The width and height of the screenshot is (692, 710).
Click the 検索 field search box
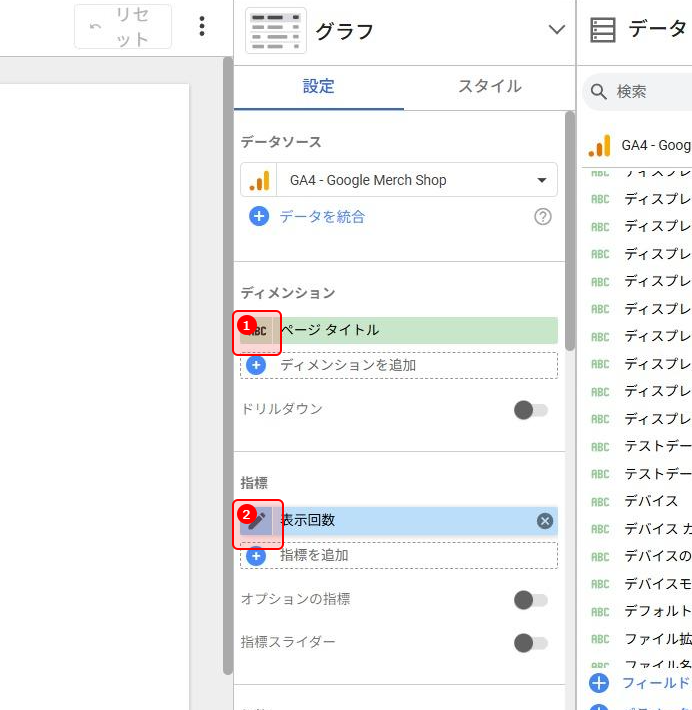click(x=650, y=92)
